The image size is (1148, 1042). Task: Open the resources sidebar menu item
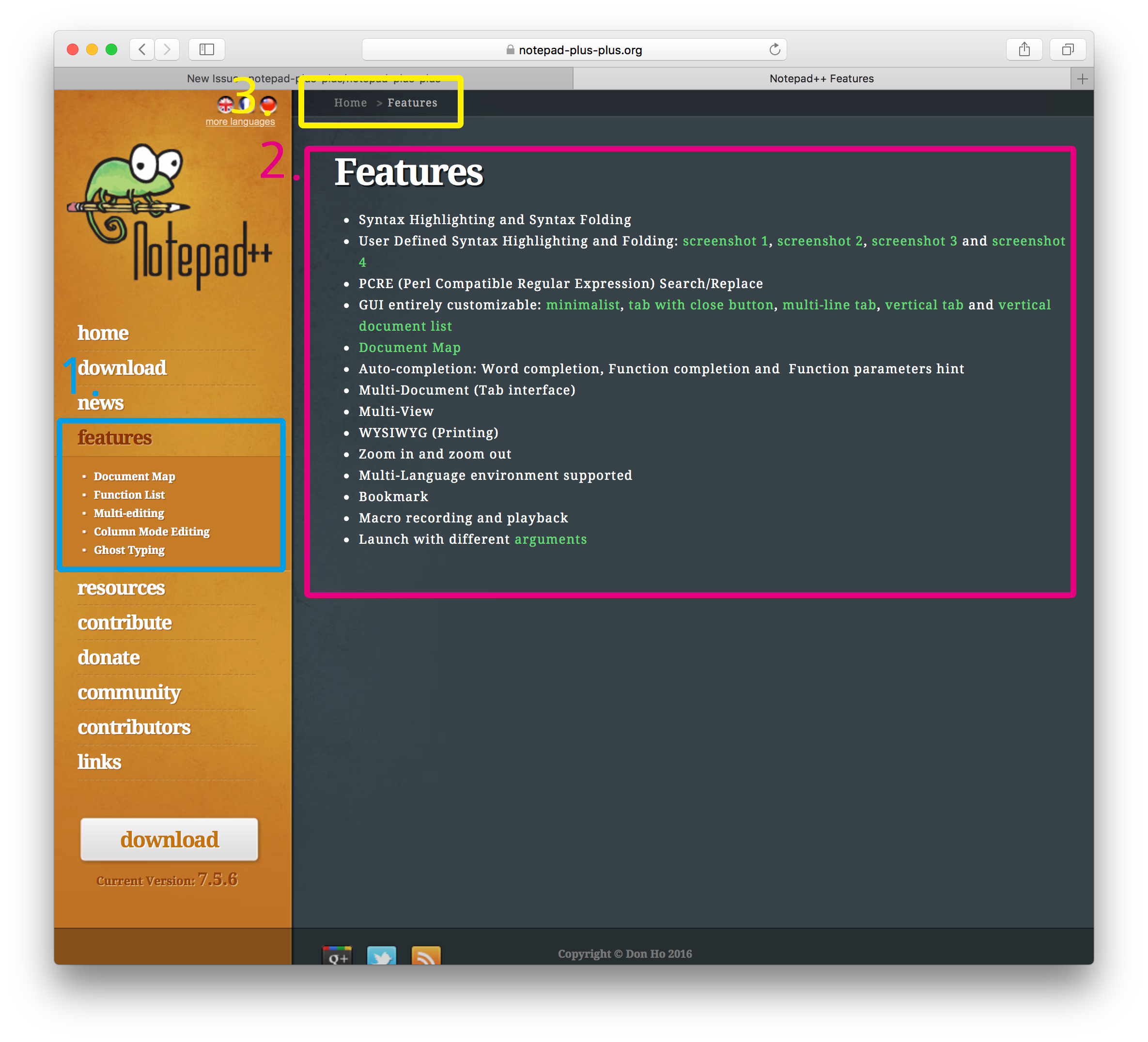click(121, 587)
